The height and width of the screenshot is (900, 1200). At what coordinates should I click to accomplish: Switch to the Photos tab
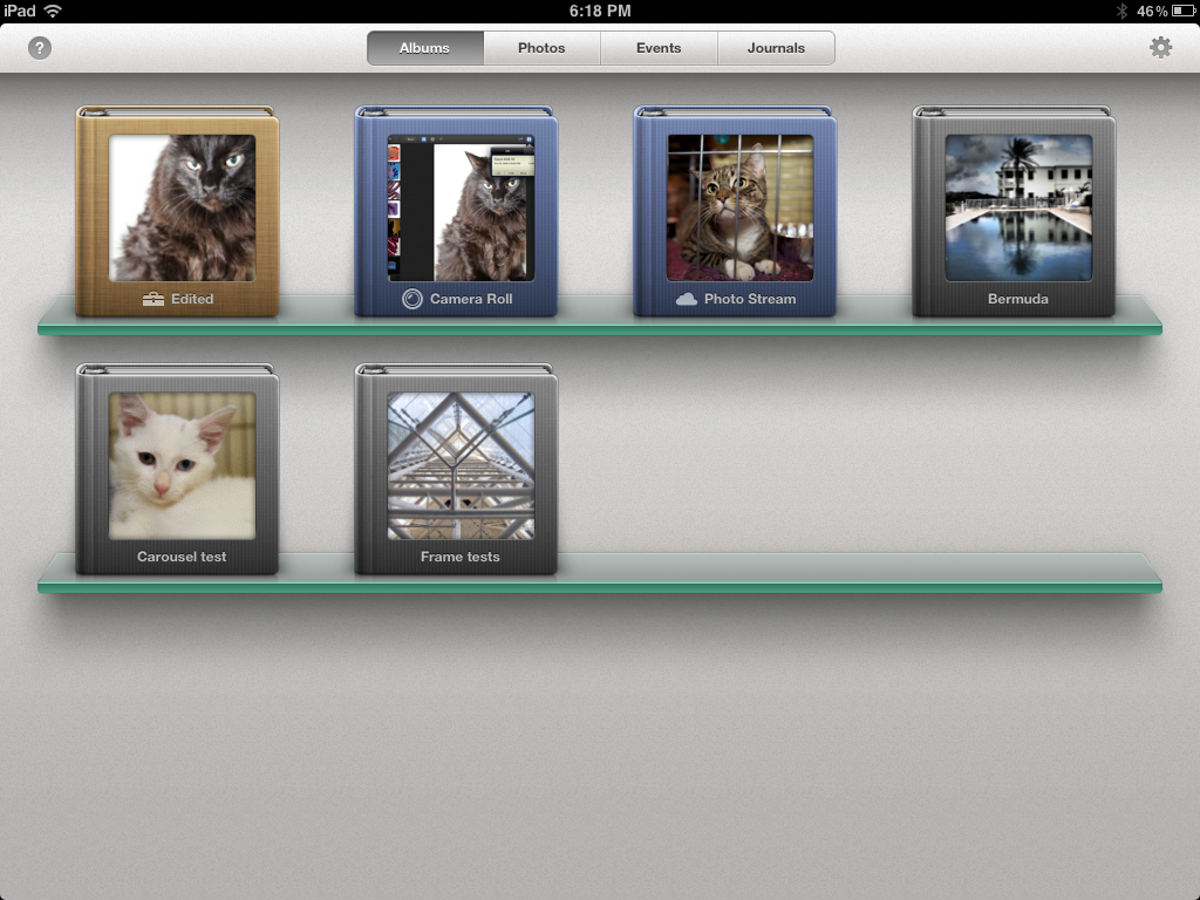[541, 48]
